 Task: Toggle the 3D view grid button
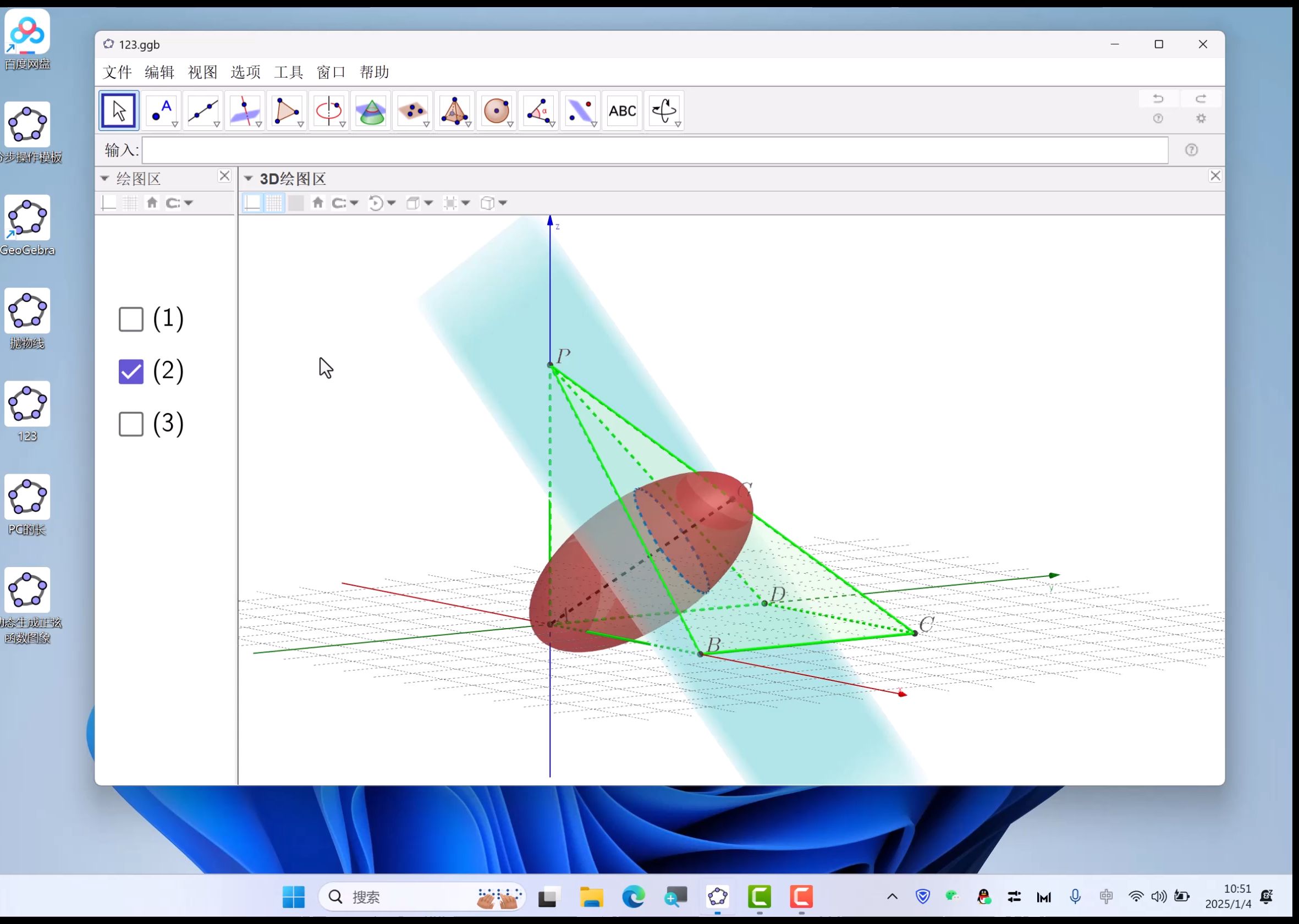[x=274, y=202]
